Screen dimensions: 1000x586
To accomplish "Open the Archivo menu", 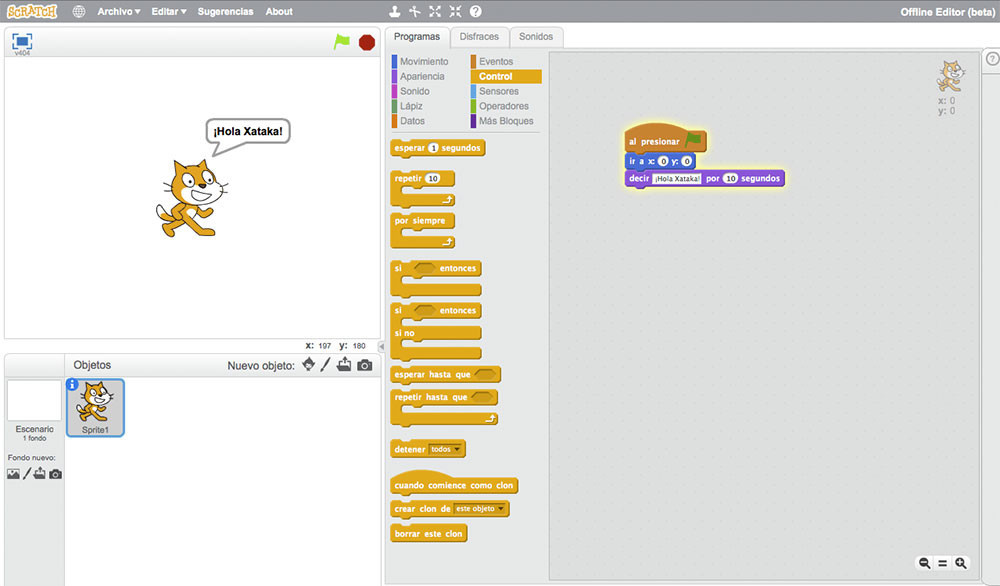I will tap(119, 11).
